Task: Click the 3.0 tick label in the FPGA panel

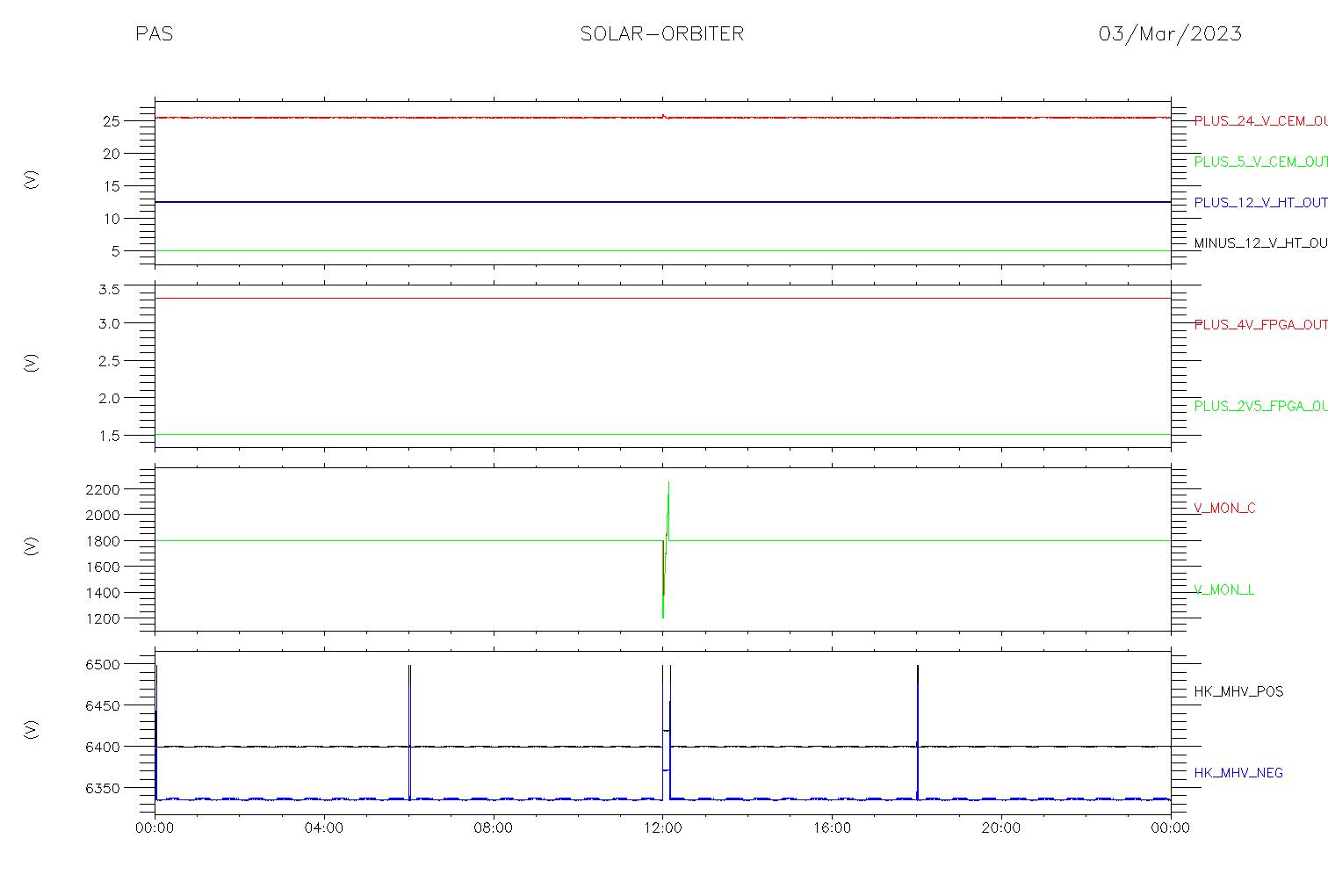Action: (107, 324)
